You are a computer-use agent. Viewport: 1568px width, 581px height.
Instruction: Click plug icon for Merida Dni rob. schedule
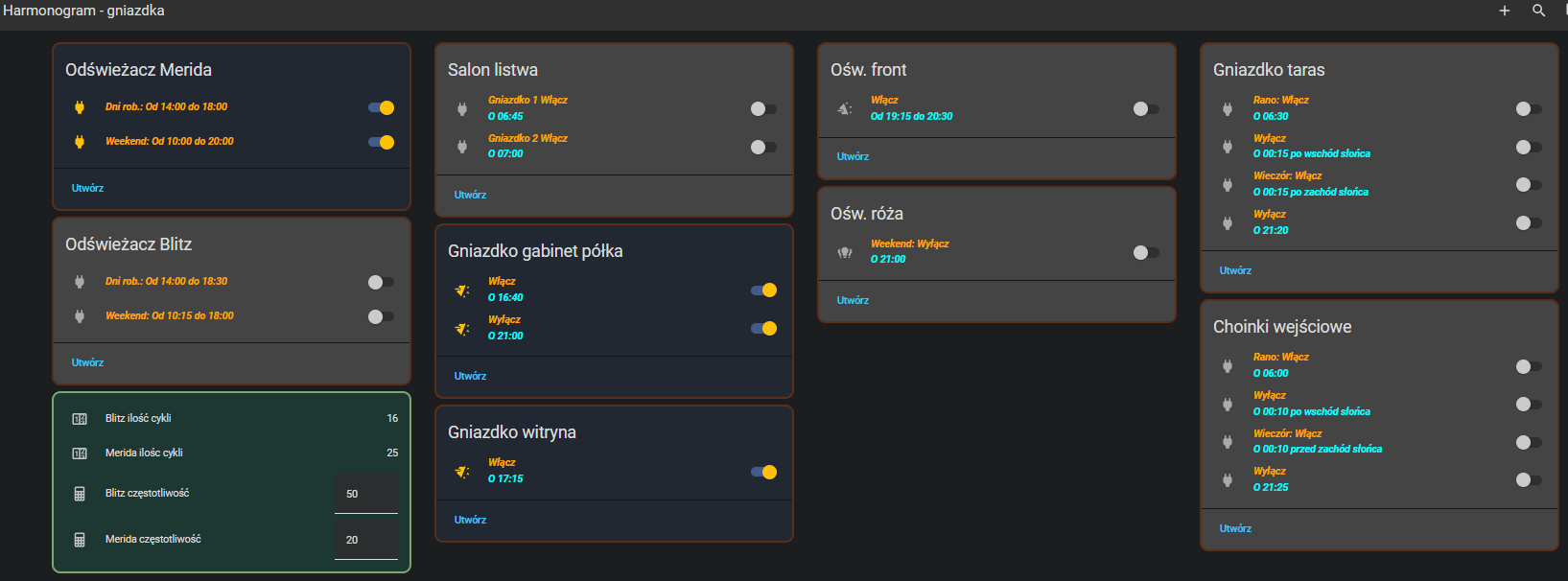tap(80, 107)
